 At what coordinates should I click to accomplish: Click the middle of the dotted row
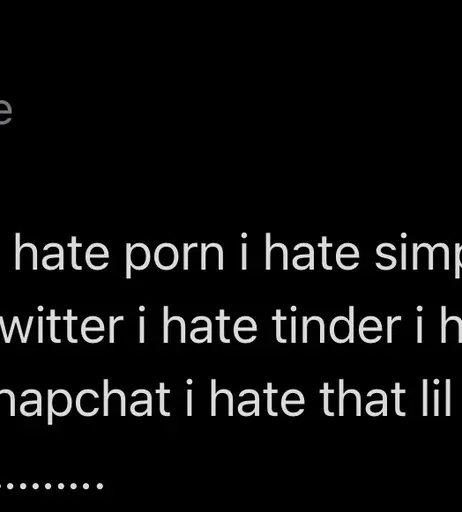[x=51, y=486]
